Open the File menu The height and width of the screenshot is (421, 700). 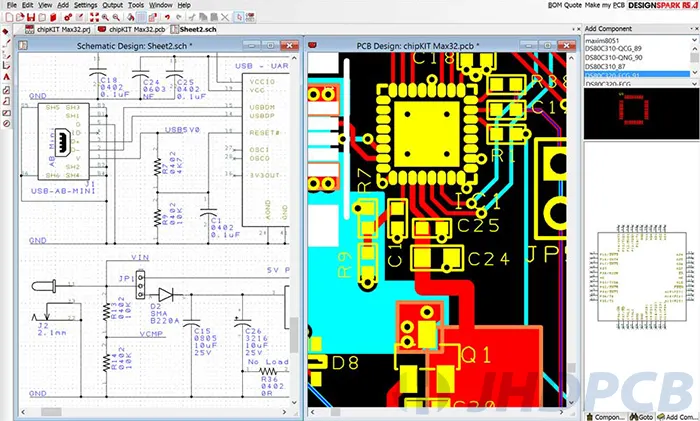[x=12, y=5]
